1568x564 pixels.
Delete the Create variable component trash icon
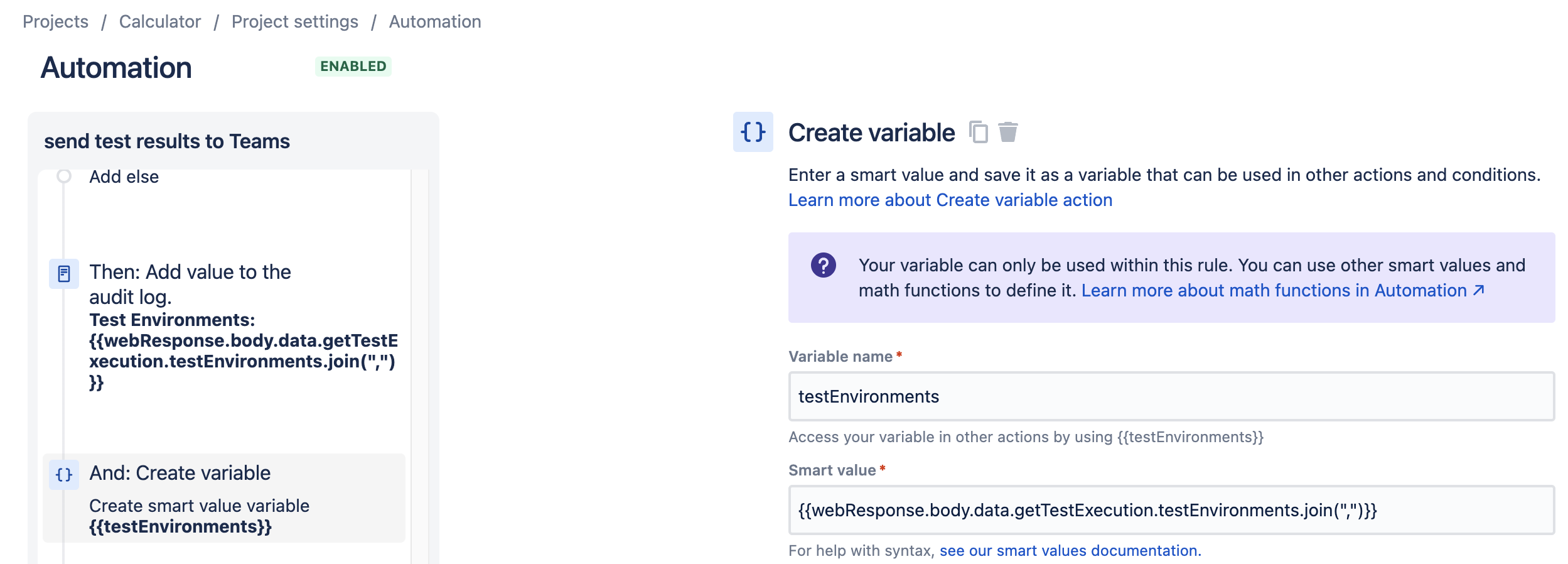tap(1008, 133)
